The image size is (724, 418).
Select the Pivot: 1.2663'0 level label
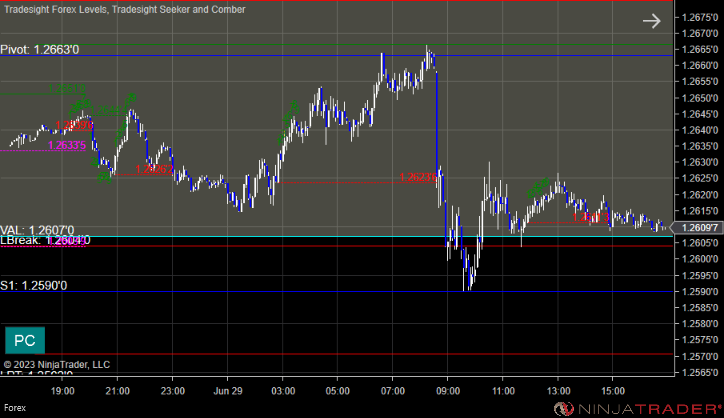pos(40,49)
